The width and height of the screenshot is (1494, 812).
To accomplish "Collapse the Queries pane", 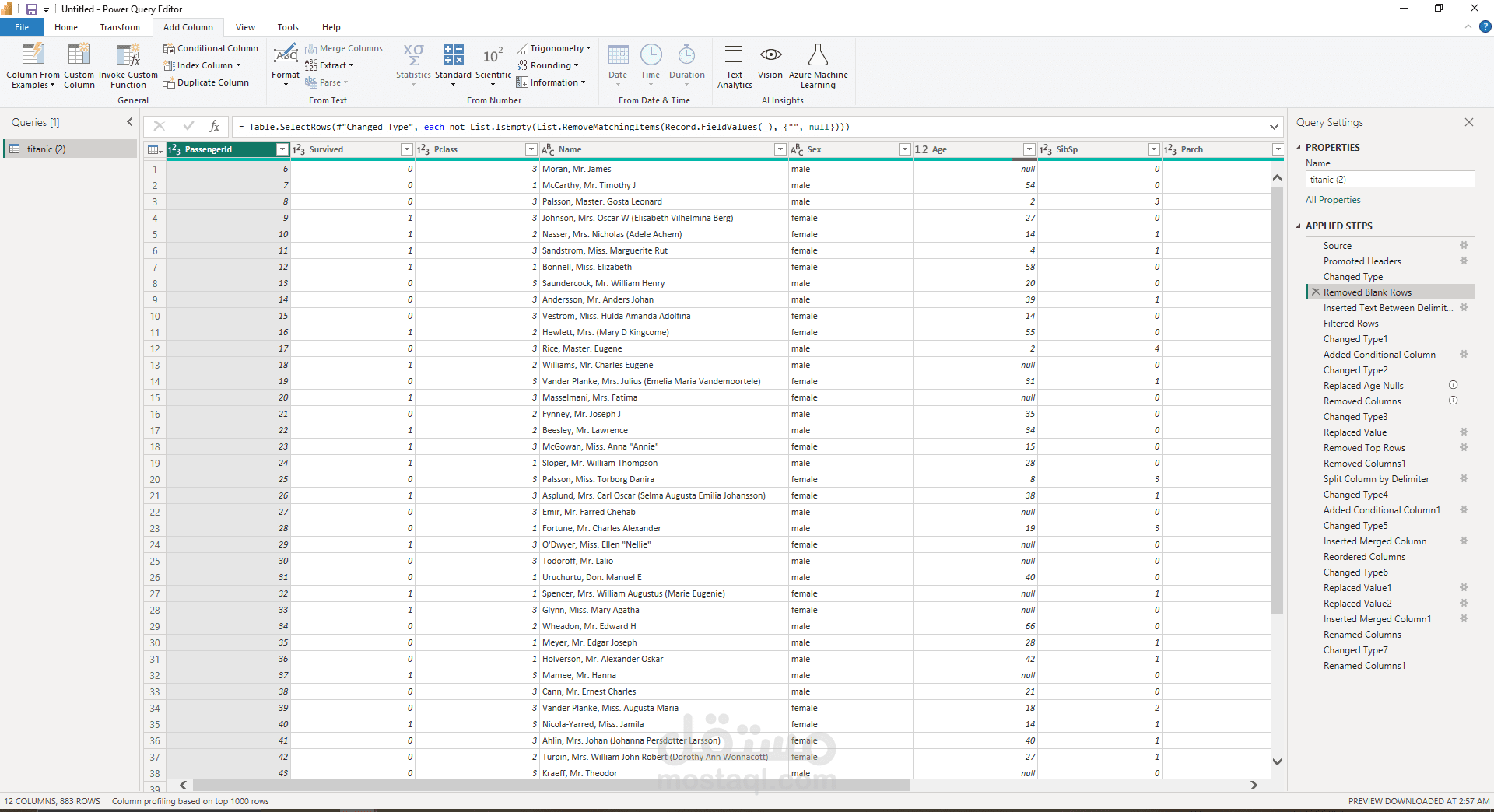I will pyautogui.click(x=130, y=122).
